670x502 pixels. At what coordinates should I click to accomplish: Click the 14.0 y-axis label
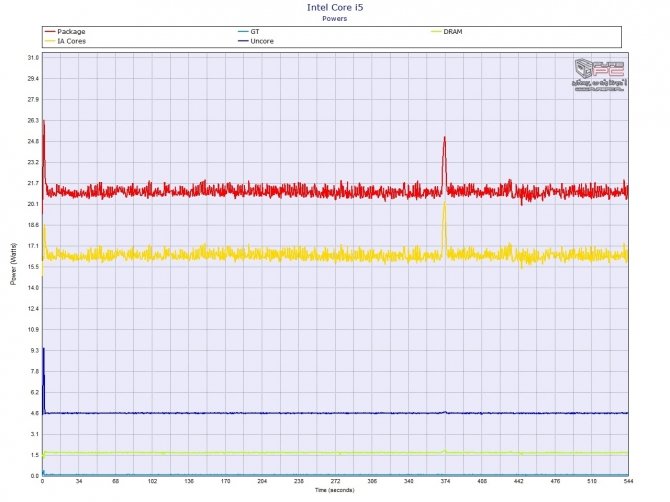pos(33,288)
